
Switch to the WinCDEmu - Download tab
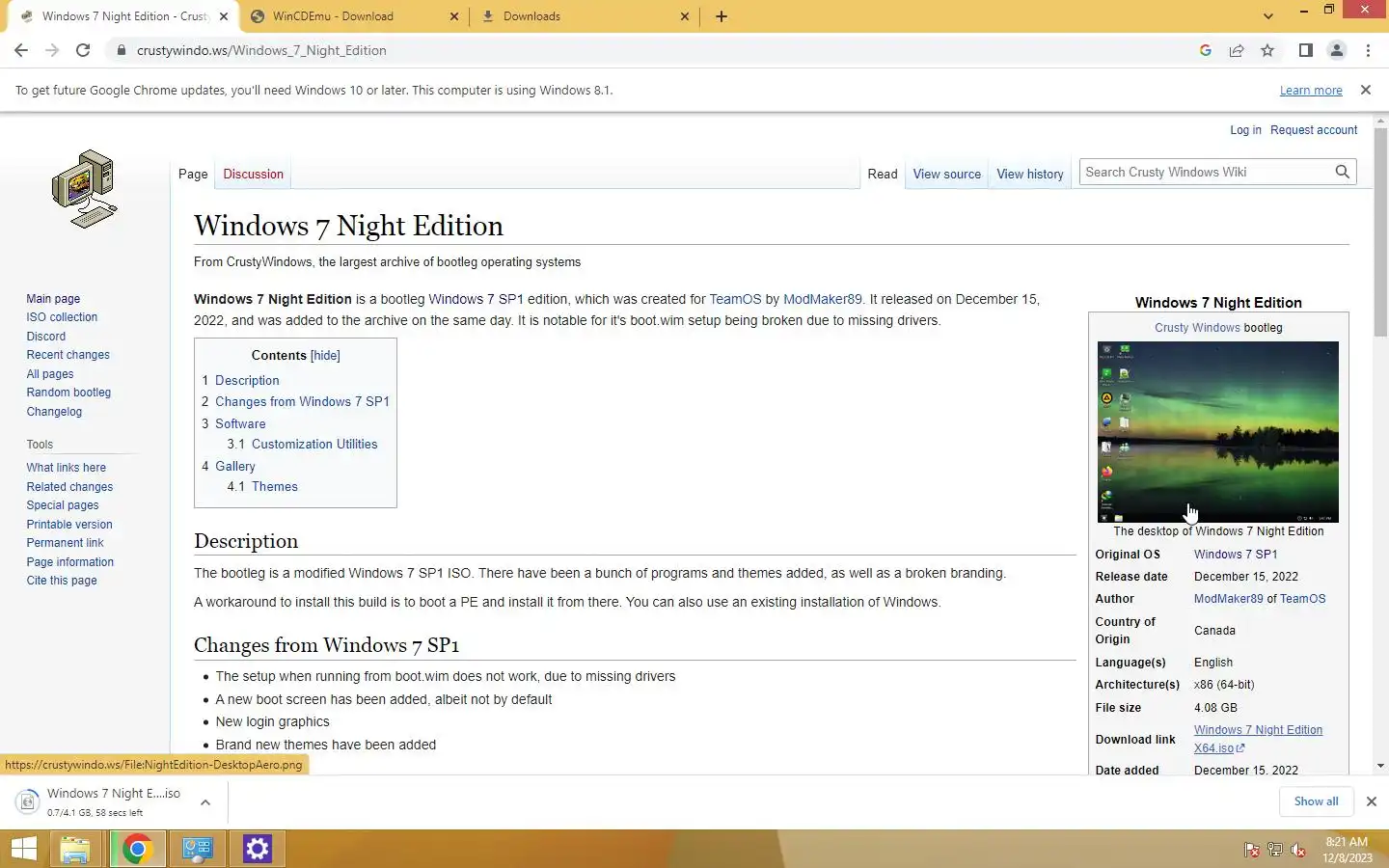(x=333, y=15)
